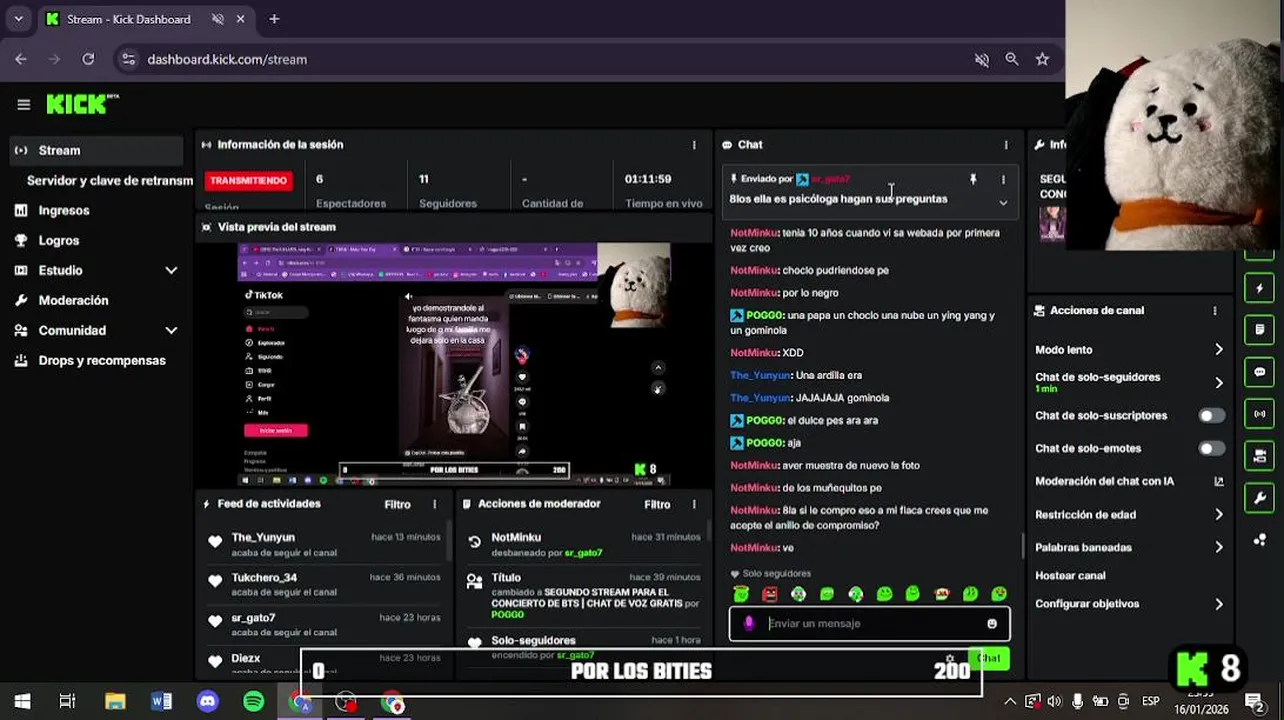Click the wrench widget icon
Image resolution: width=1284 pixels, height=720 pixels.
pos(1259,498)
